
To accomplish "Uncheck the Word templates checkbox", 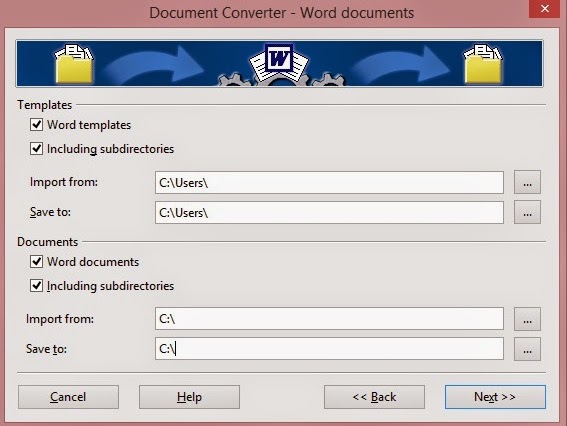I will click(x=36, y=125).
